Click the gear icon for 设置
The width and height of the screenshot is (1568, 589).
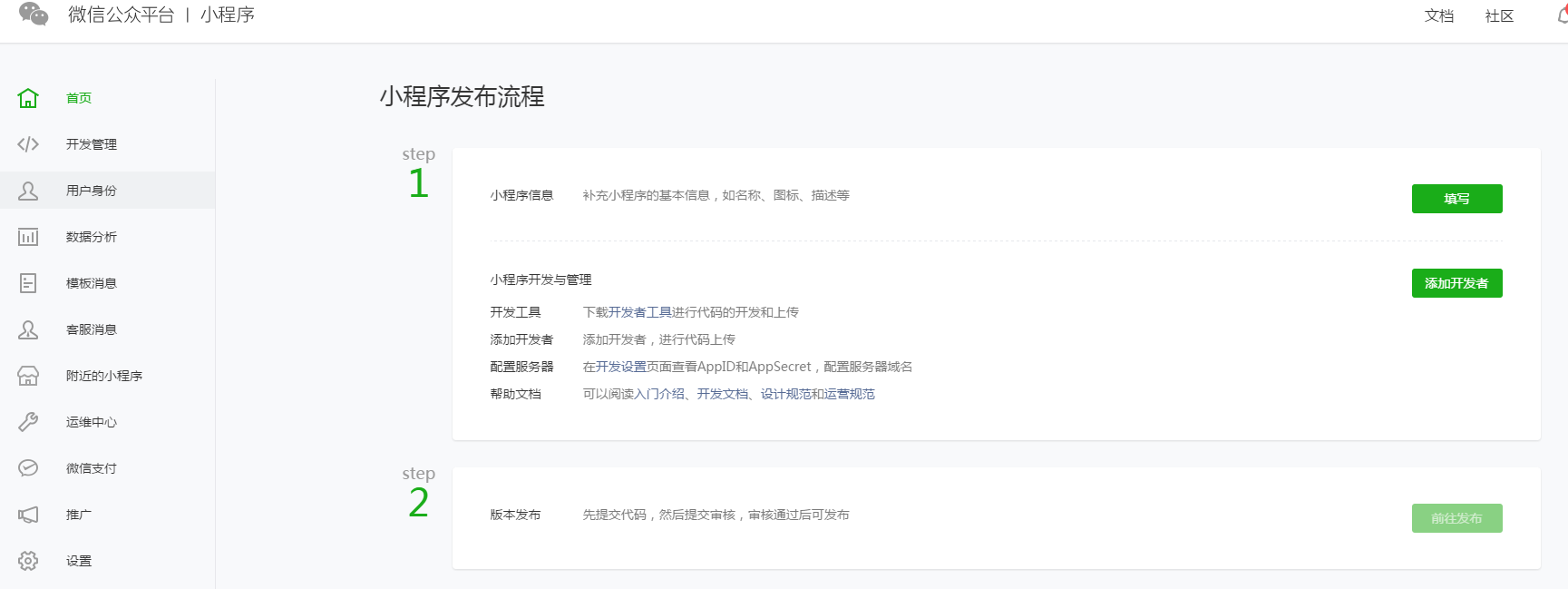coord(28,561)
